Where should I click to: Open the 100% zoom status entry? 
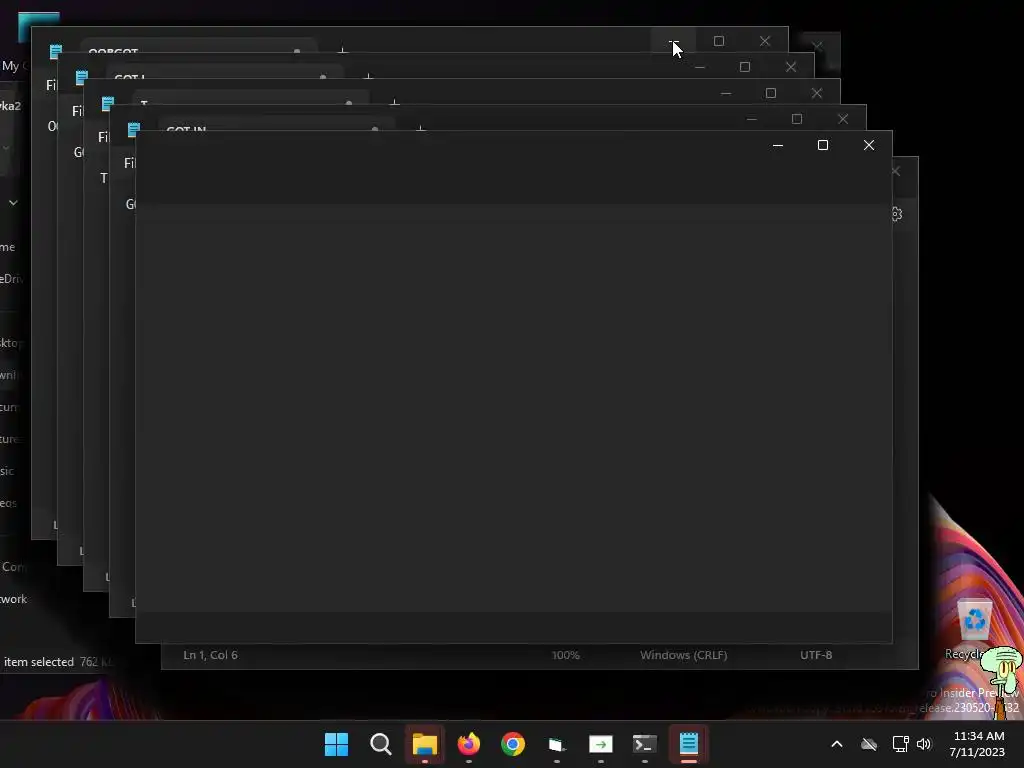pos(566,655)
